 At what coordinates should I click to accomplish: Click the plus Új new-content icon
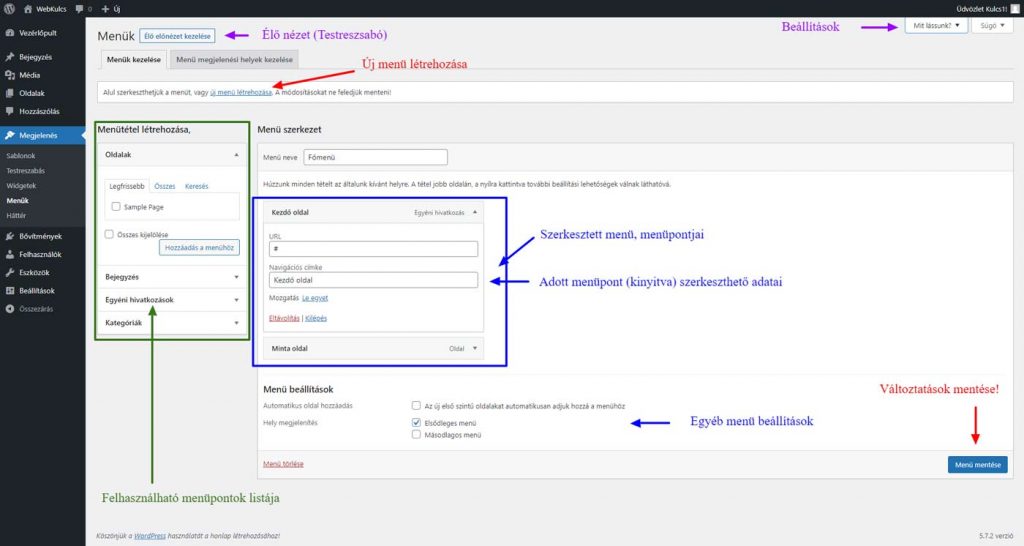tap(105, 9)
